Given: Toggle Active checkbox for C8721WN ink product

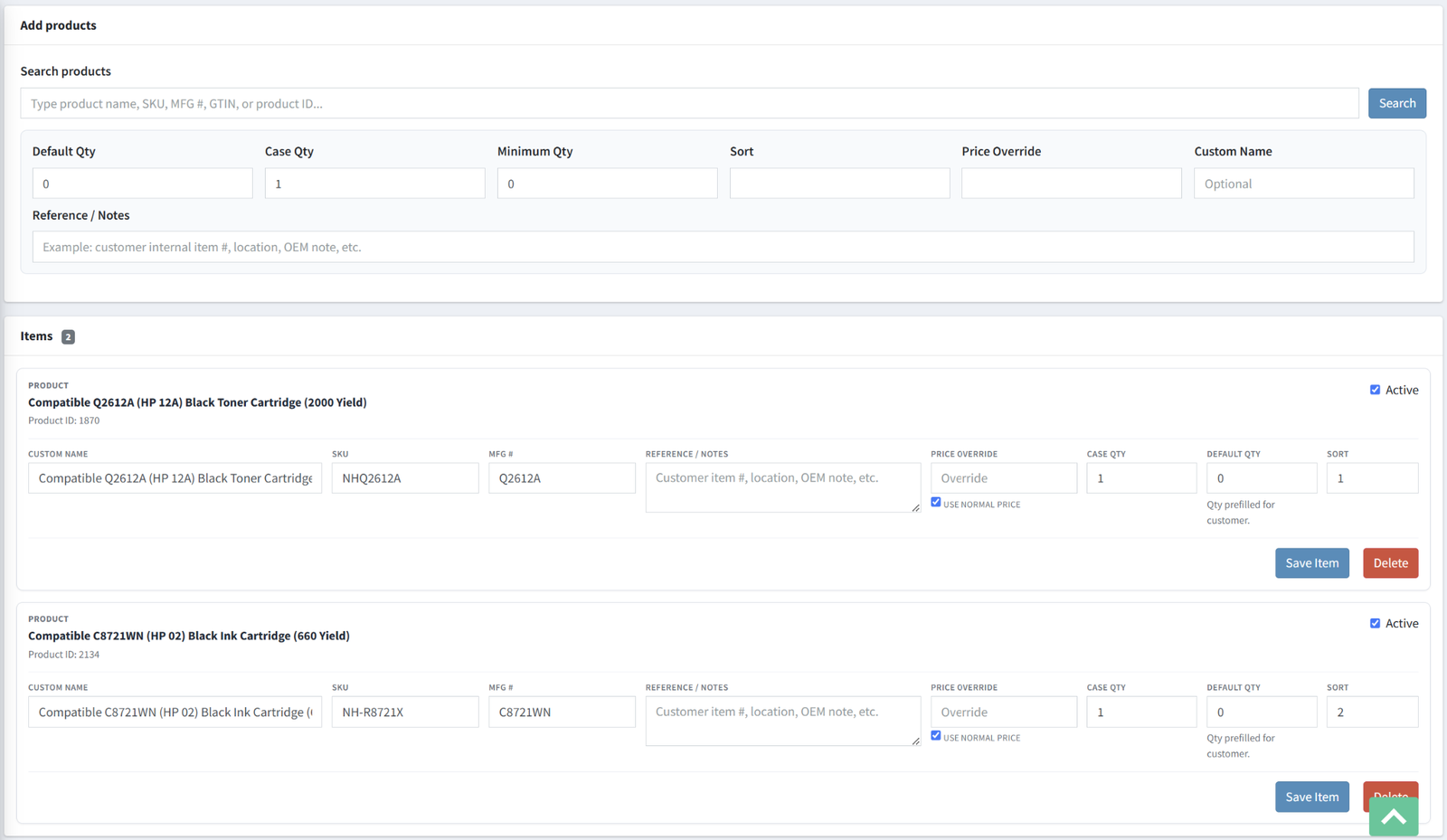Looking at the screenshot, I should [1375, 623].
